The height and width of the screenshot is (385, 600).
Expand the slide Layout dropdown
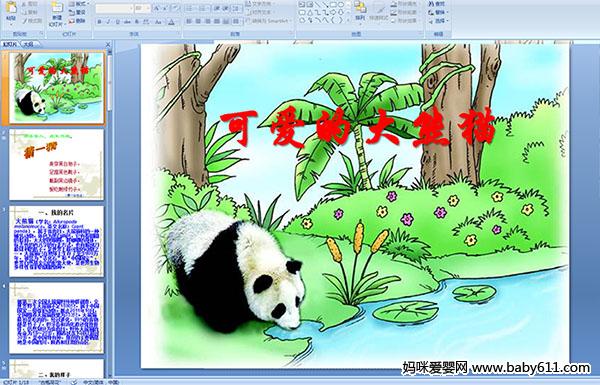coord(79,4)
